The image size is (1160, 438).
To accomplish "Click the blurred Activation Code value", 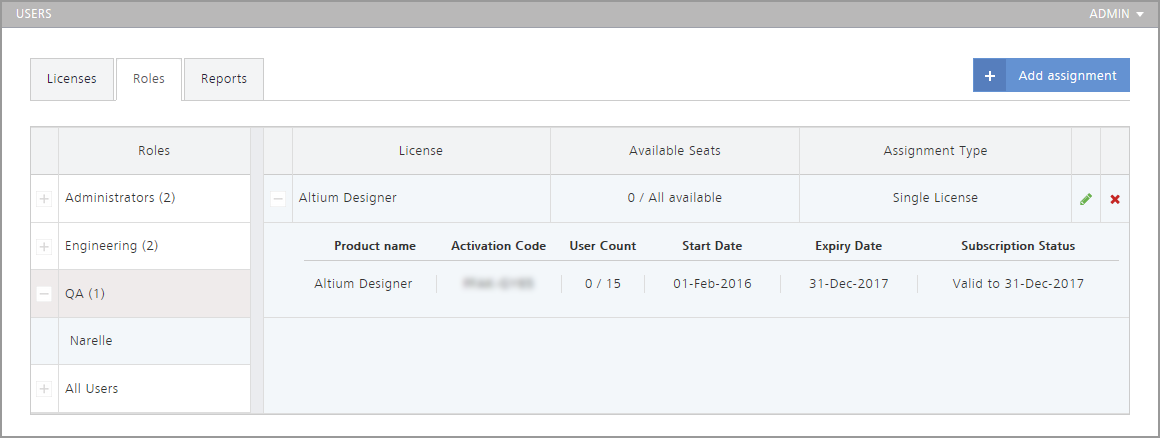I will [498, 284].
